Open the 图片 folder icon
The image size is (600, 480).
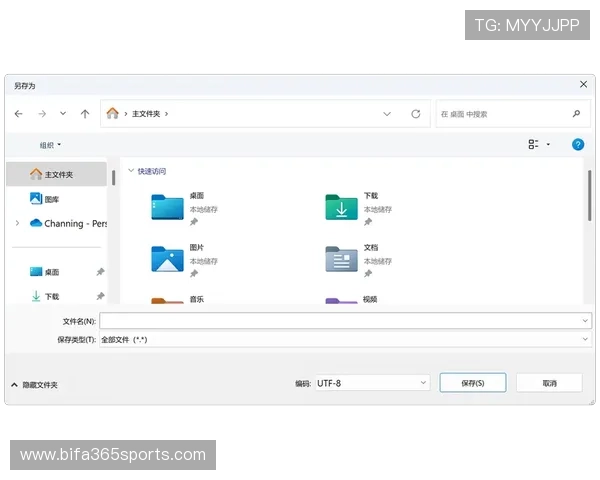(167, 259)
